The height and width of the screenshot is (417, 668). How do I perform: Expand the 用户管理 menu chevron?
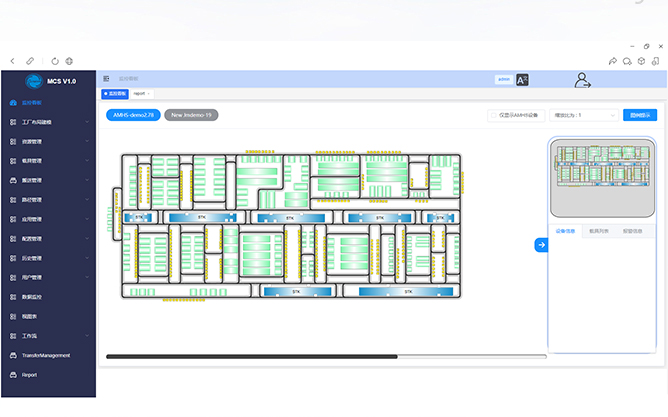coord(87,277)
